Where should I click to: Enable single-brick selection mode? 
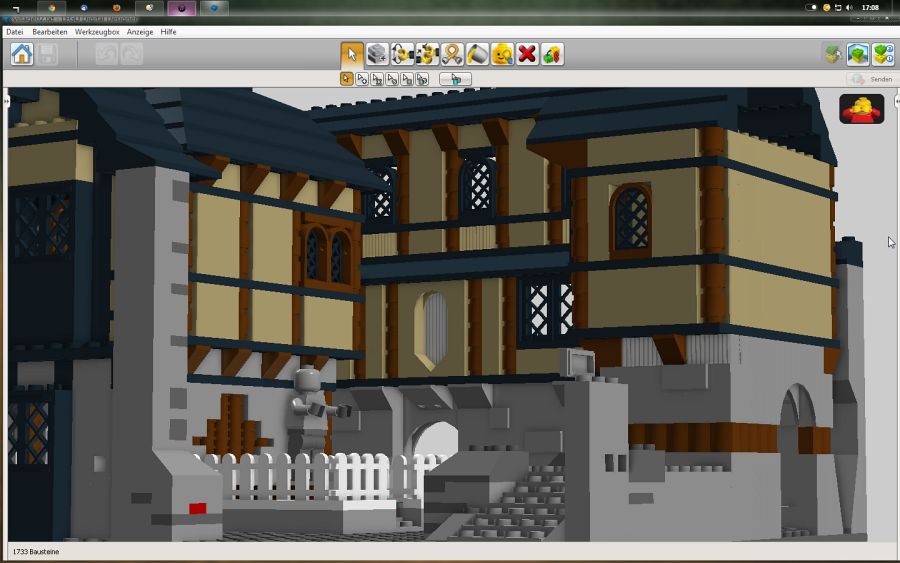click(347, 79)
